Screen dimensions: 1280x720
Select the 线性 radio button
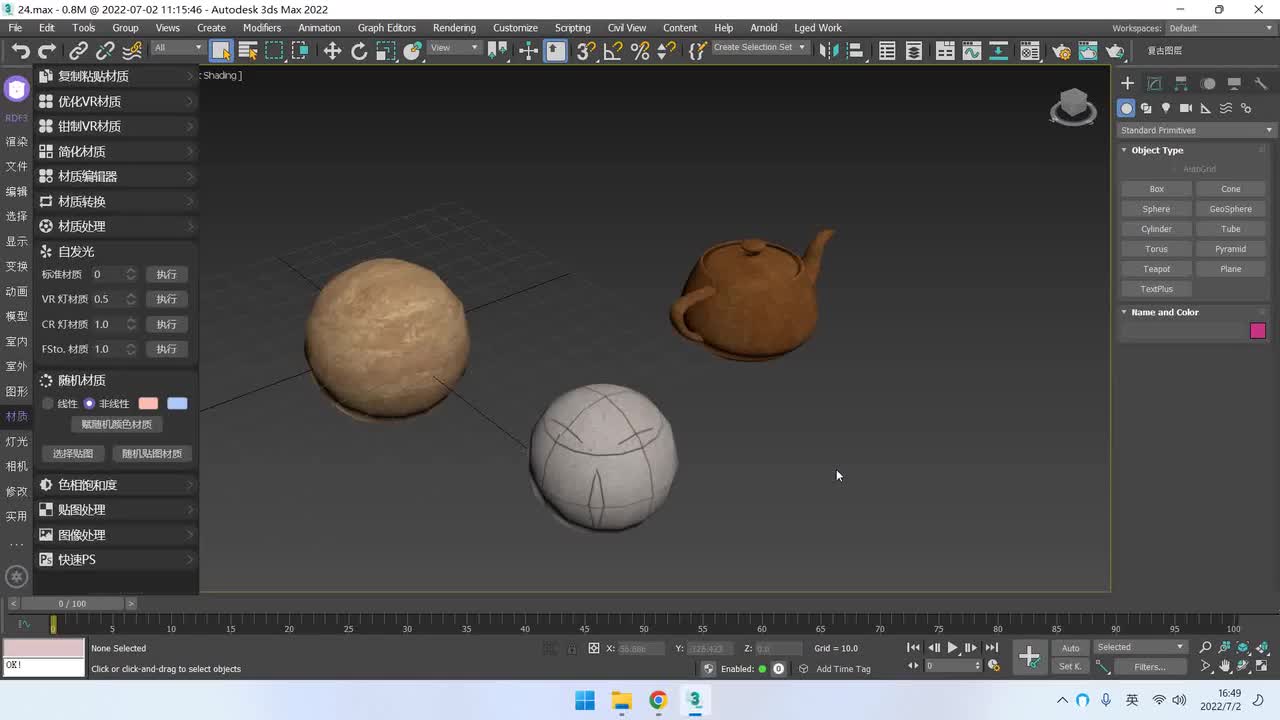coord(48,404)
